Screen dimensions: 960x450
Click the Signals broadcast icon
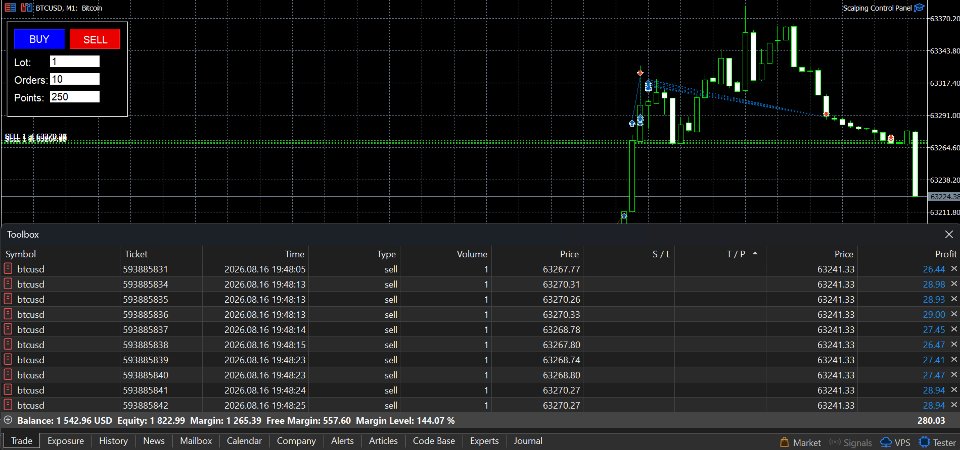(834, 442)
